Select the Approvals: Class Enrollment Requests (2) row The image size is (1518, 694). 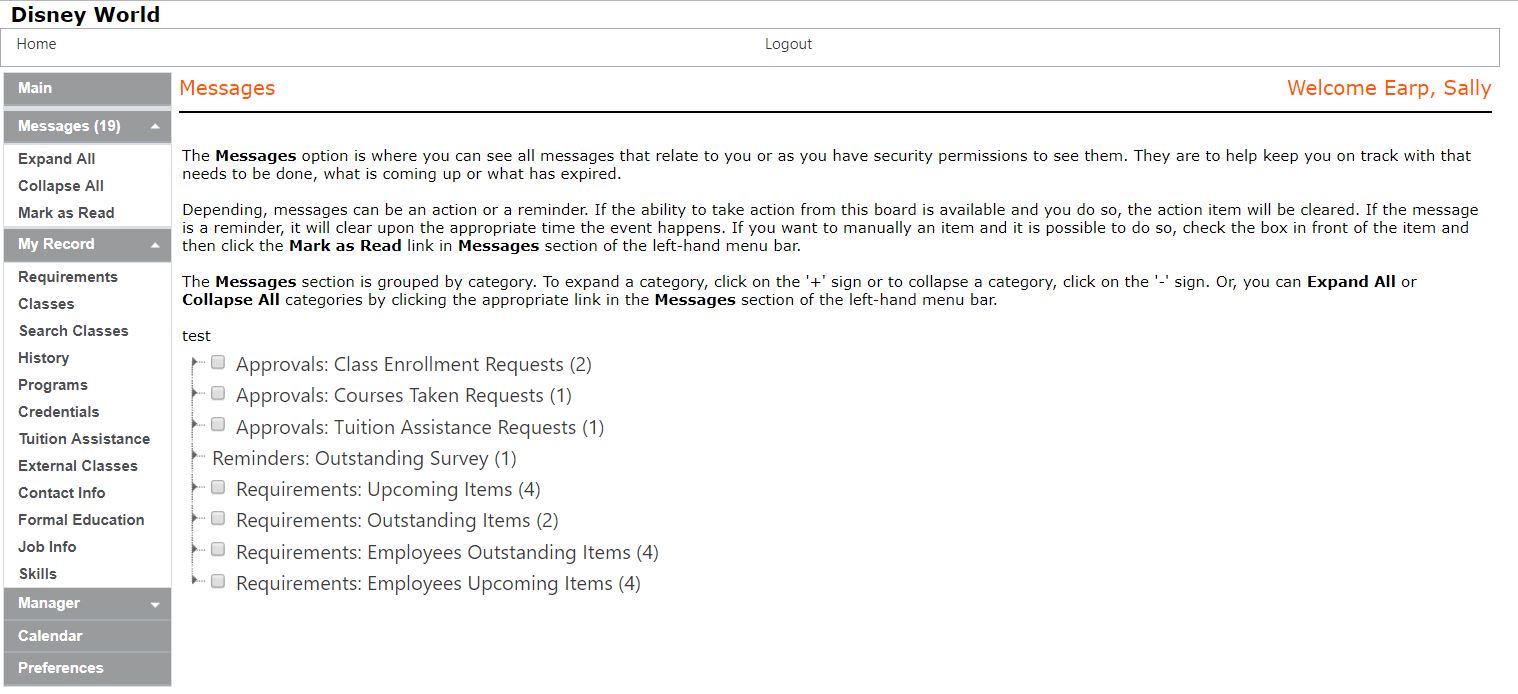click(x=414, y=365)
